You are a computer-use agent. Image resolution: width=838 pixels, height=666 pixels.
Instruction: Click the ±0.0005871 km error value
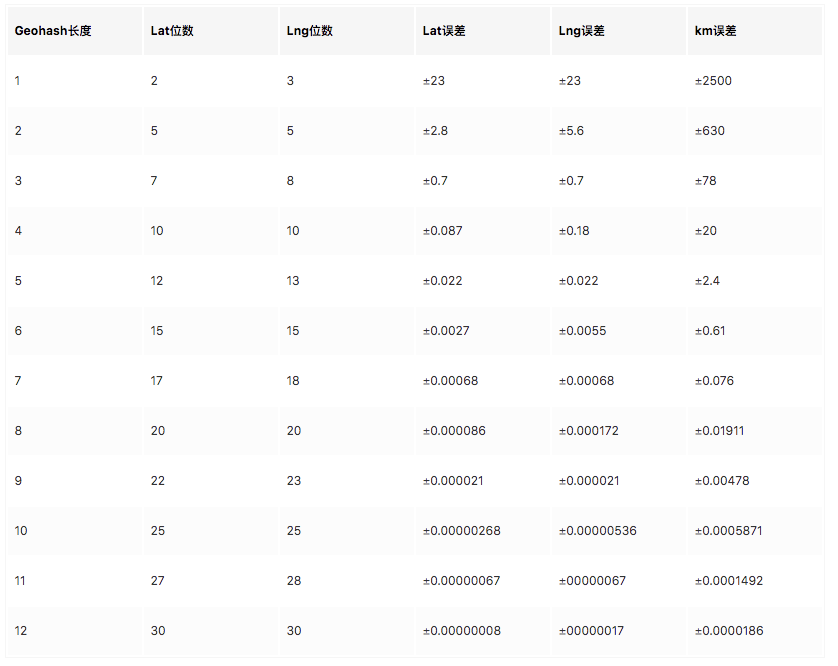tap(728, 531)
